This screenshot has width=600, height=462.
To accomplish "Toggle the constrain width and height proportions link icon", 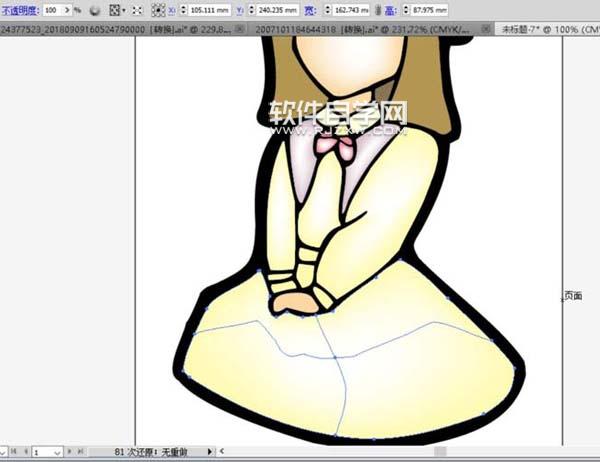I will (x=378, y=10).
